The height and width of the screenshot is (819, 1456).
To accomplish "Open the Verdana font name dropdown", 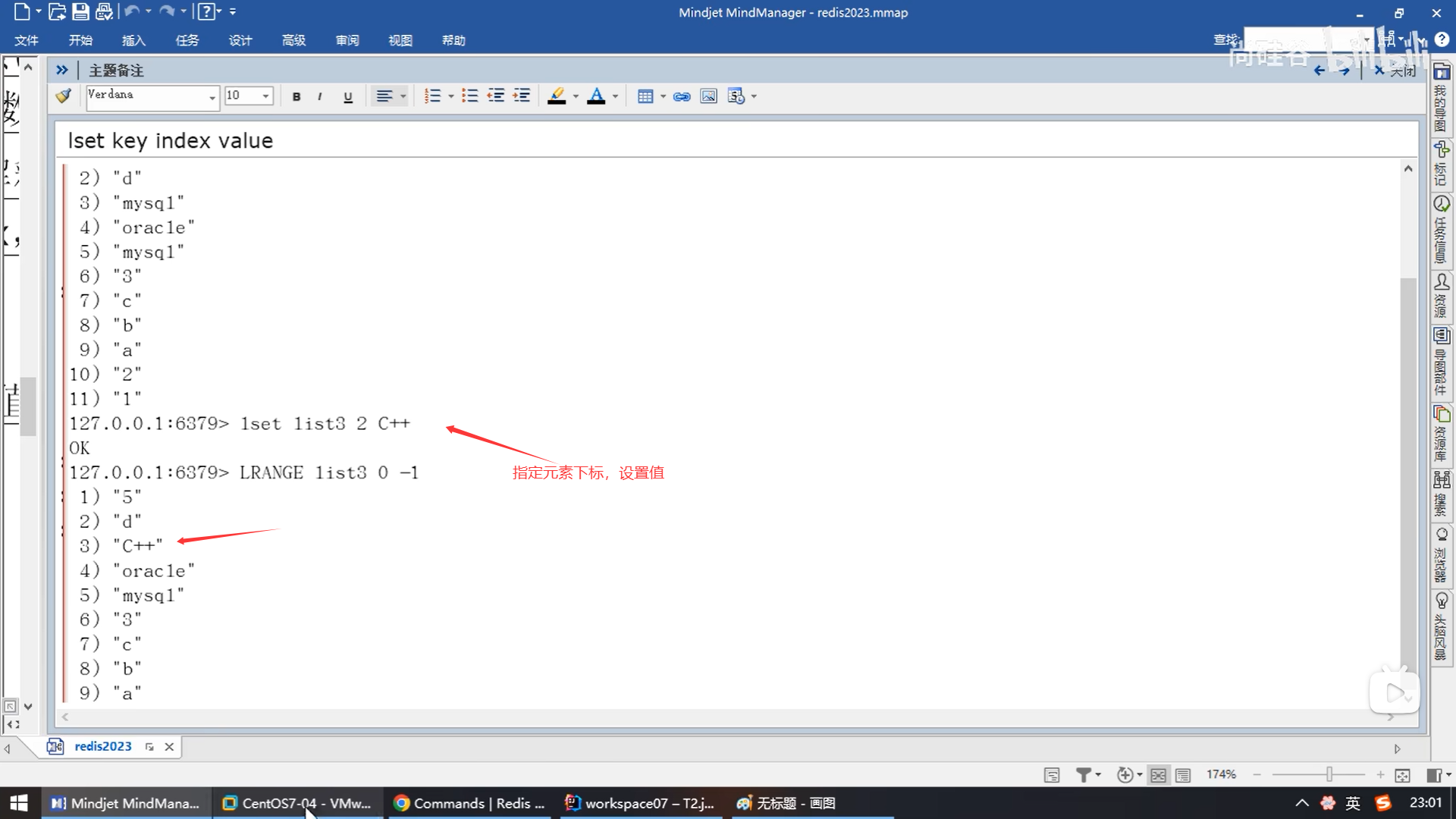I will [212, 97].
